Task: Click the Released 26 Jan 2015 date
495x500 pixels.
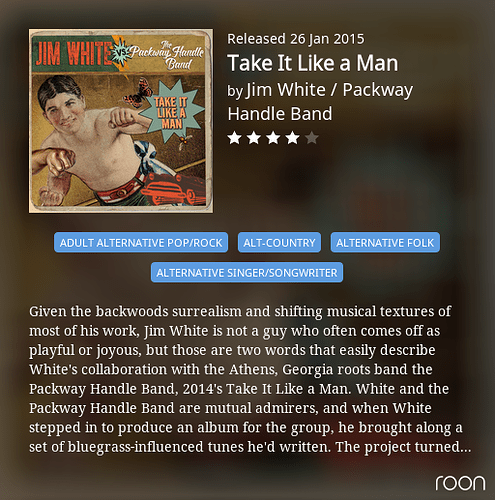Action: click(x=296, y=39)
